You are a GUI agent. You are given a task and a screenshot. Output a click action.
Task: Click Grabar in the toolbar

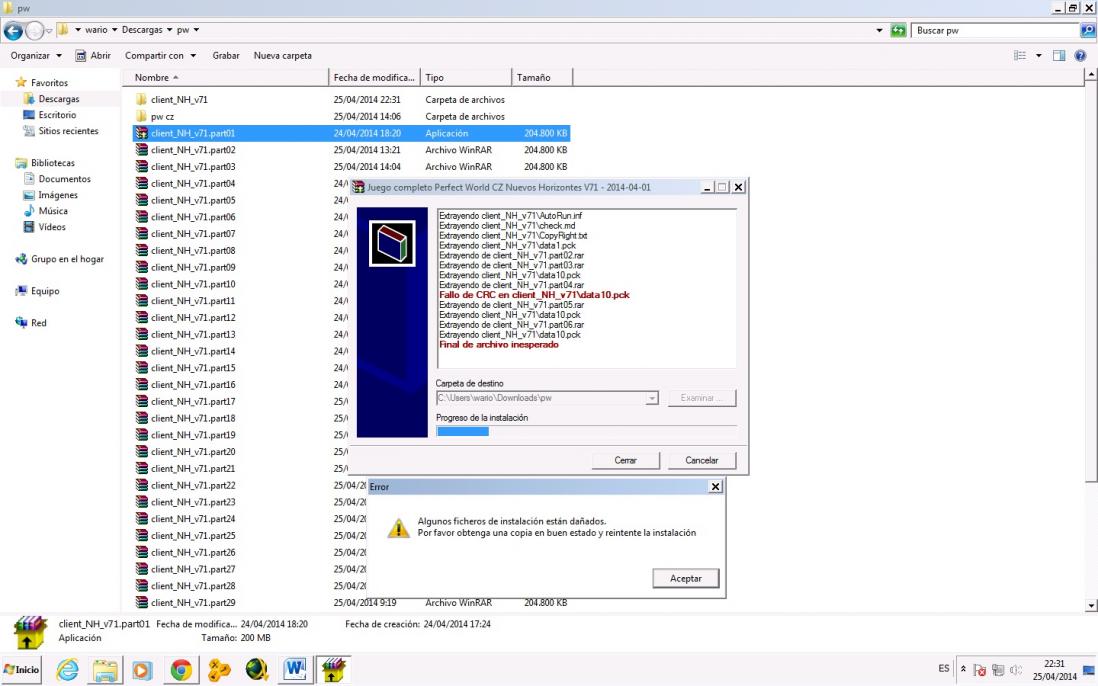[x=225, y=55]
